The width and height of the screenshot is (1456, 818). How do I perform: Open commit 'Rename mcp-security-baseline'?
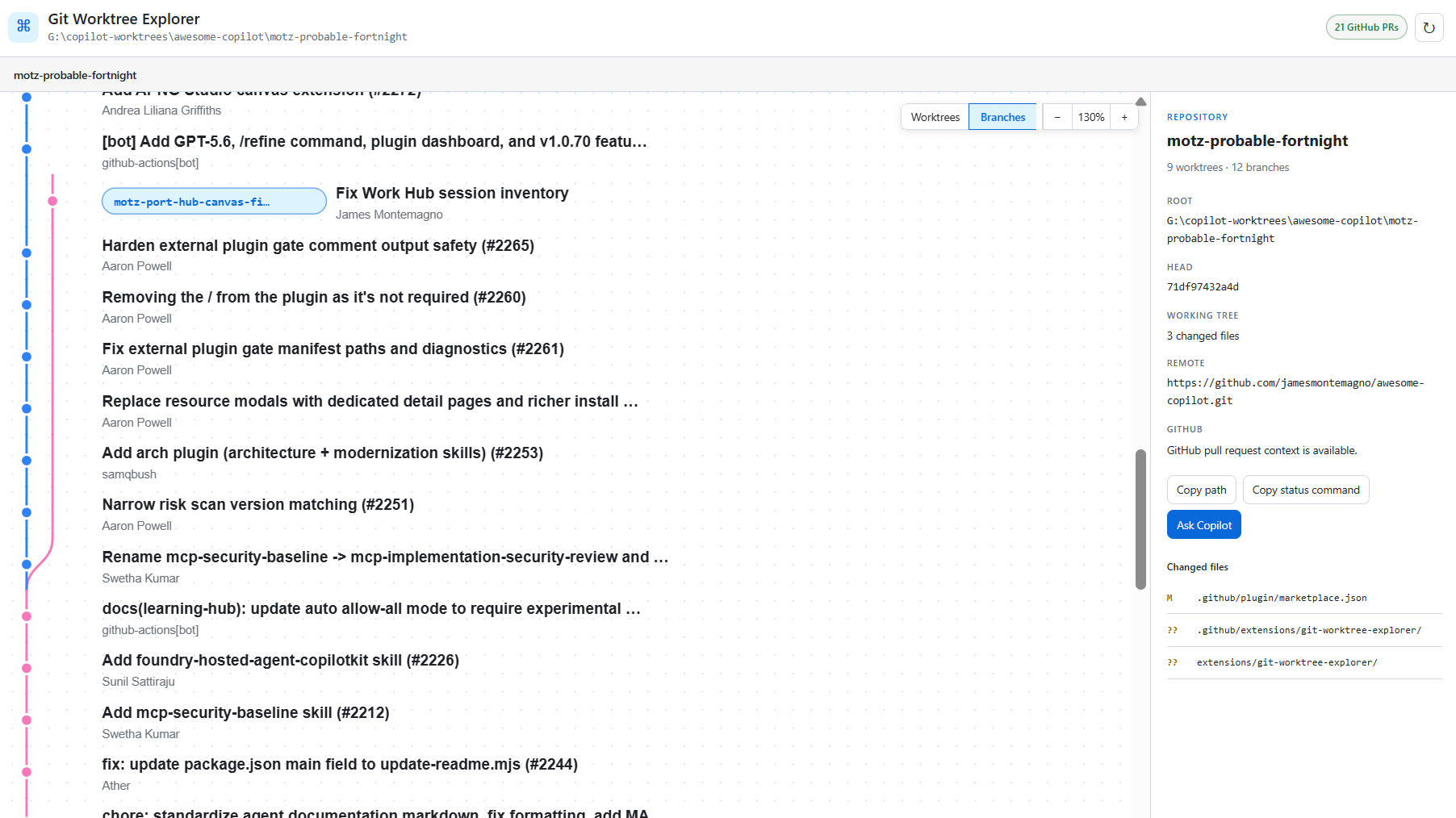coord(385,557)
